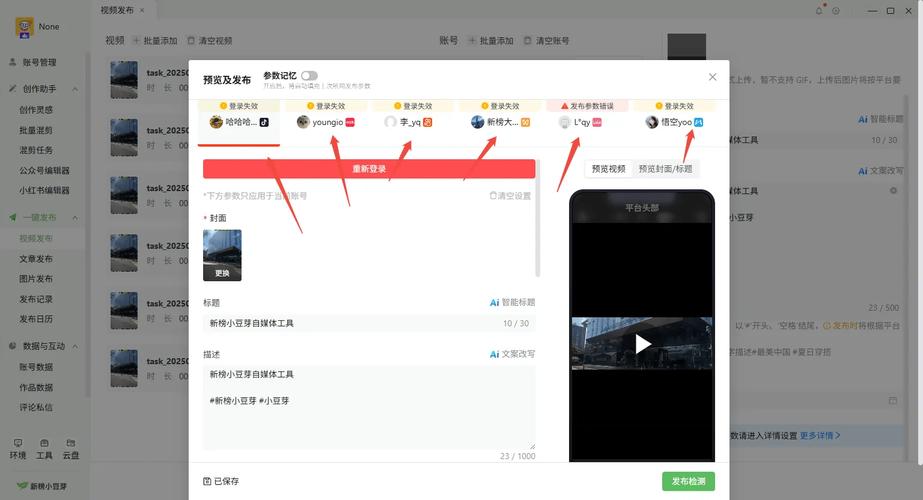Viewport: 923px width, 500px height.
Task: Select 视频发布 in the sidebar
Action: (36, 239)
